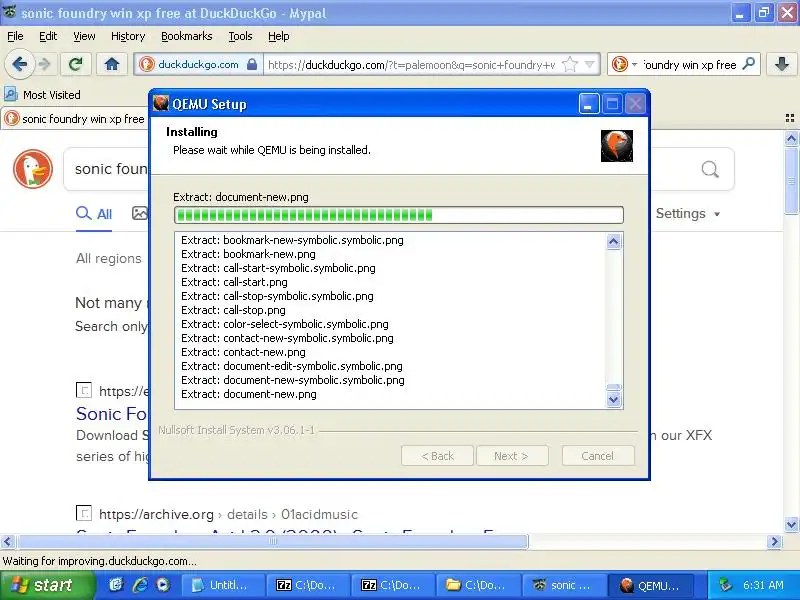This screenshot has height=600, width=800.
Task: Switch to the second 7-Zip taskbar window
Action: click(x=393, y=585)
